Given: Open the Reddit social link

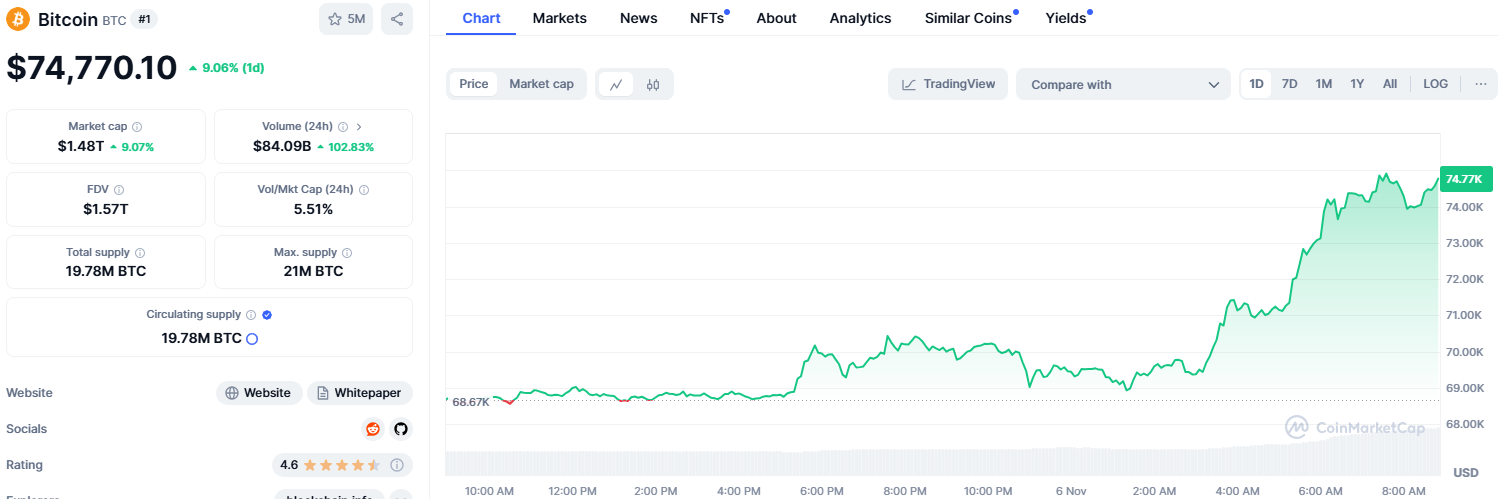Looking at the screenshot, I should coord(373,429).
